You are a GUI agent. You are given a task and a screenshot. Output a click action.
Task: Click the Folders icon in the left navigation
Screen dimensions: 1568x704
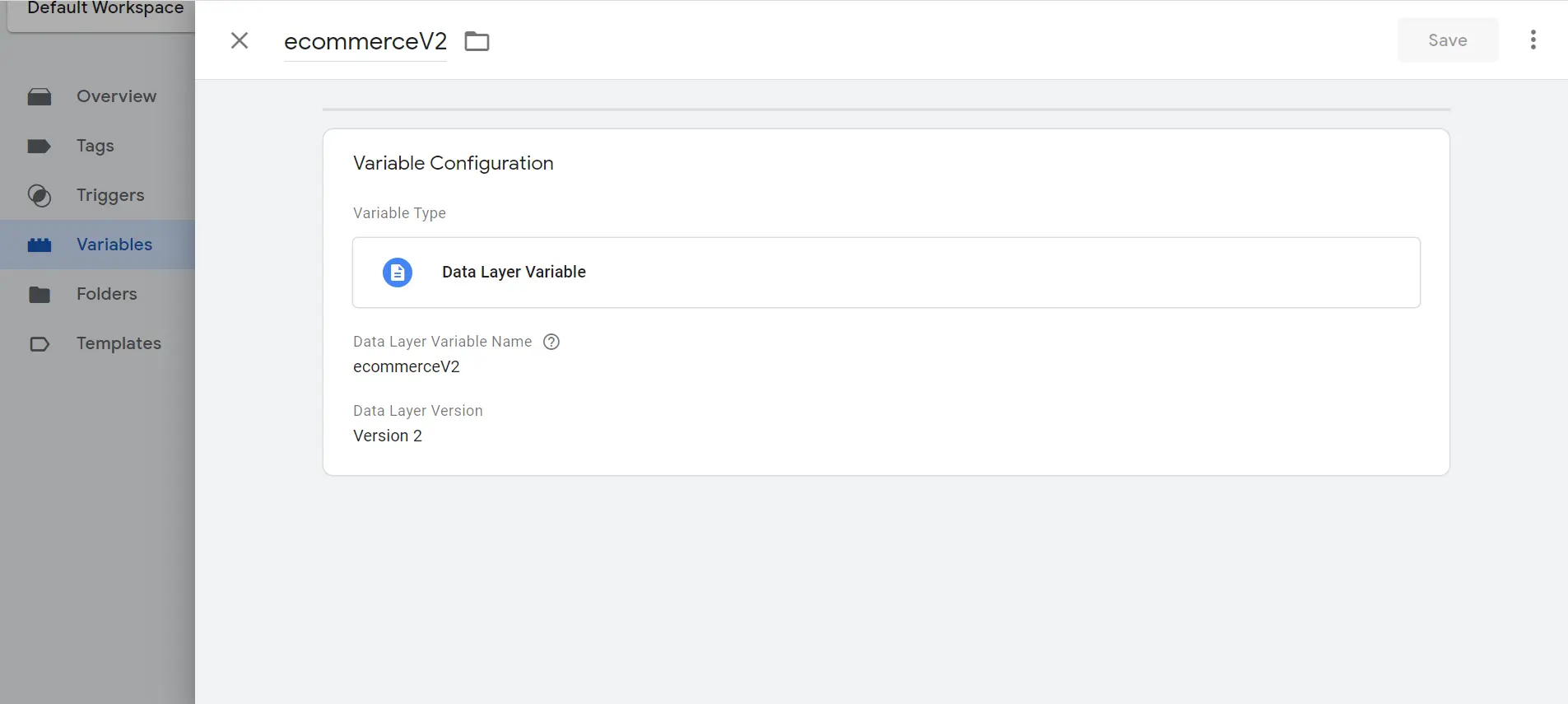(40, 295)
